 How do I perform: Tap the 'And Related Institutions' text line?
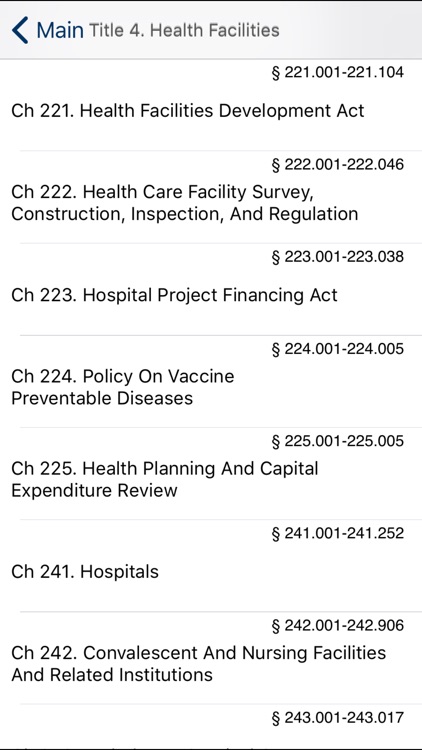(x=112, y=675)
